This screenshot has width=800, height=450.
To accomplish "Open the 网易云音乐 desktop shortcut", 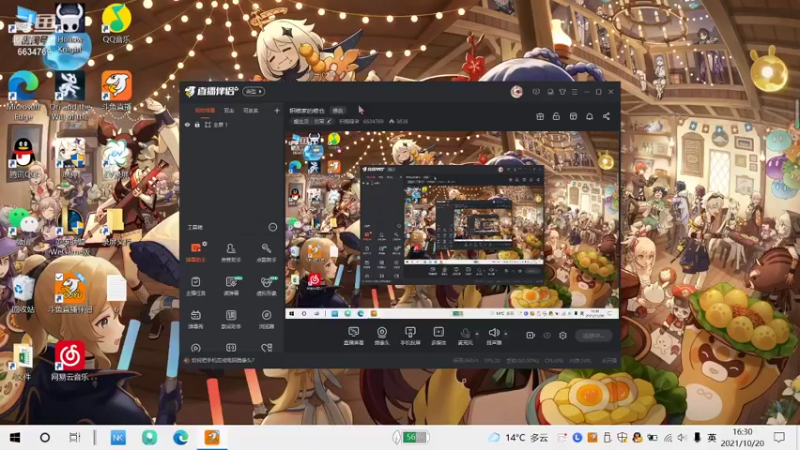I will pos(70,361).
